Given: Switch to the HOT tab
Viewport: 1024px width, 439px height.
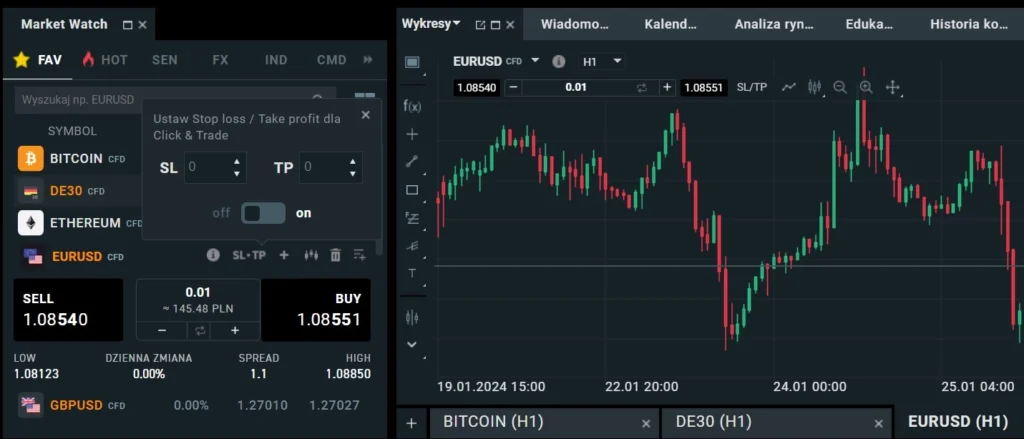Looking at the screenshot, I should tap(105, 60).
